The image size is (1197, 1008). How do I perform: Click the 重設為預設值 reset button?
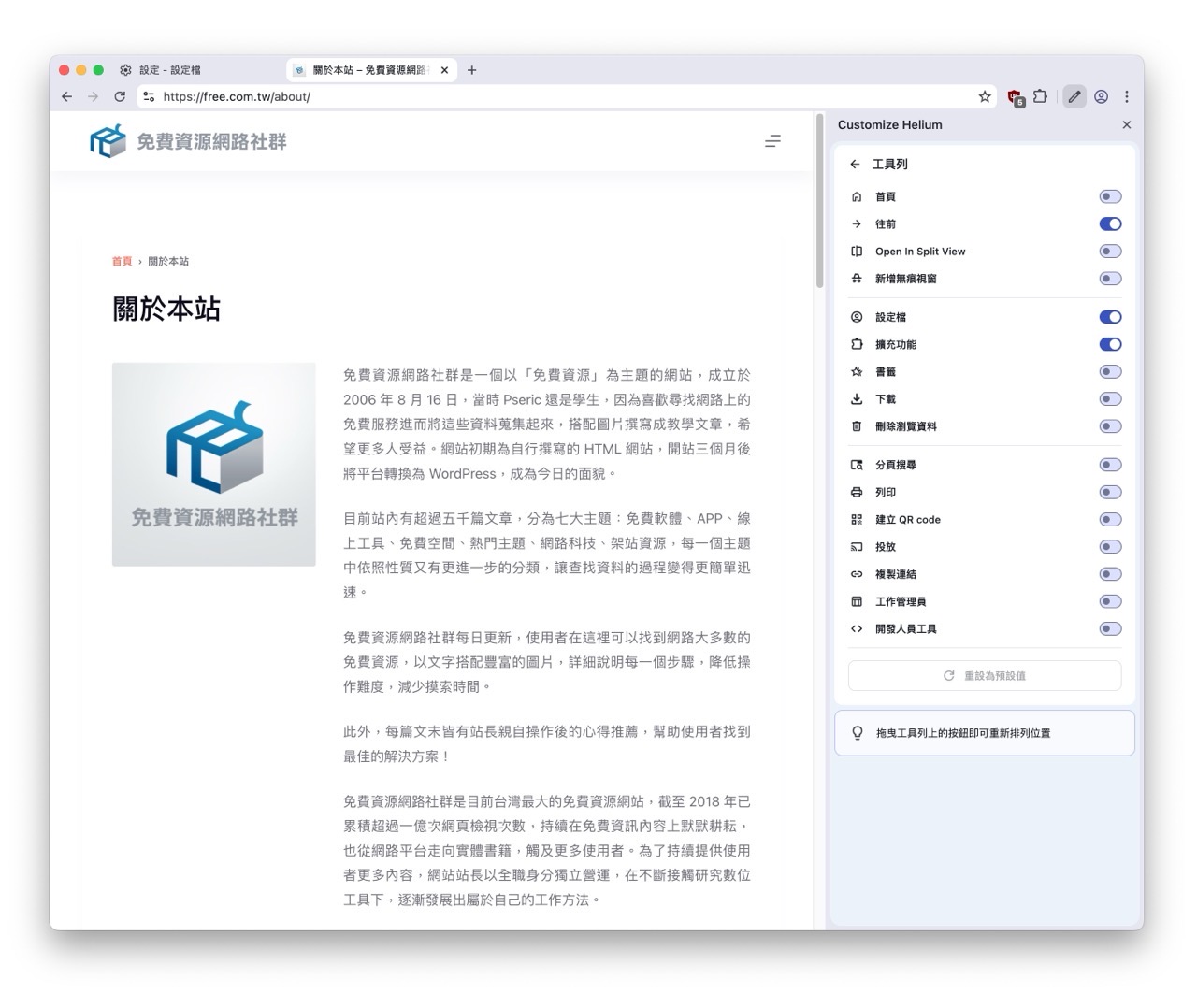coord(985,675)
